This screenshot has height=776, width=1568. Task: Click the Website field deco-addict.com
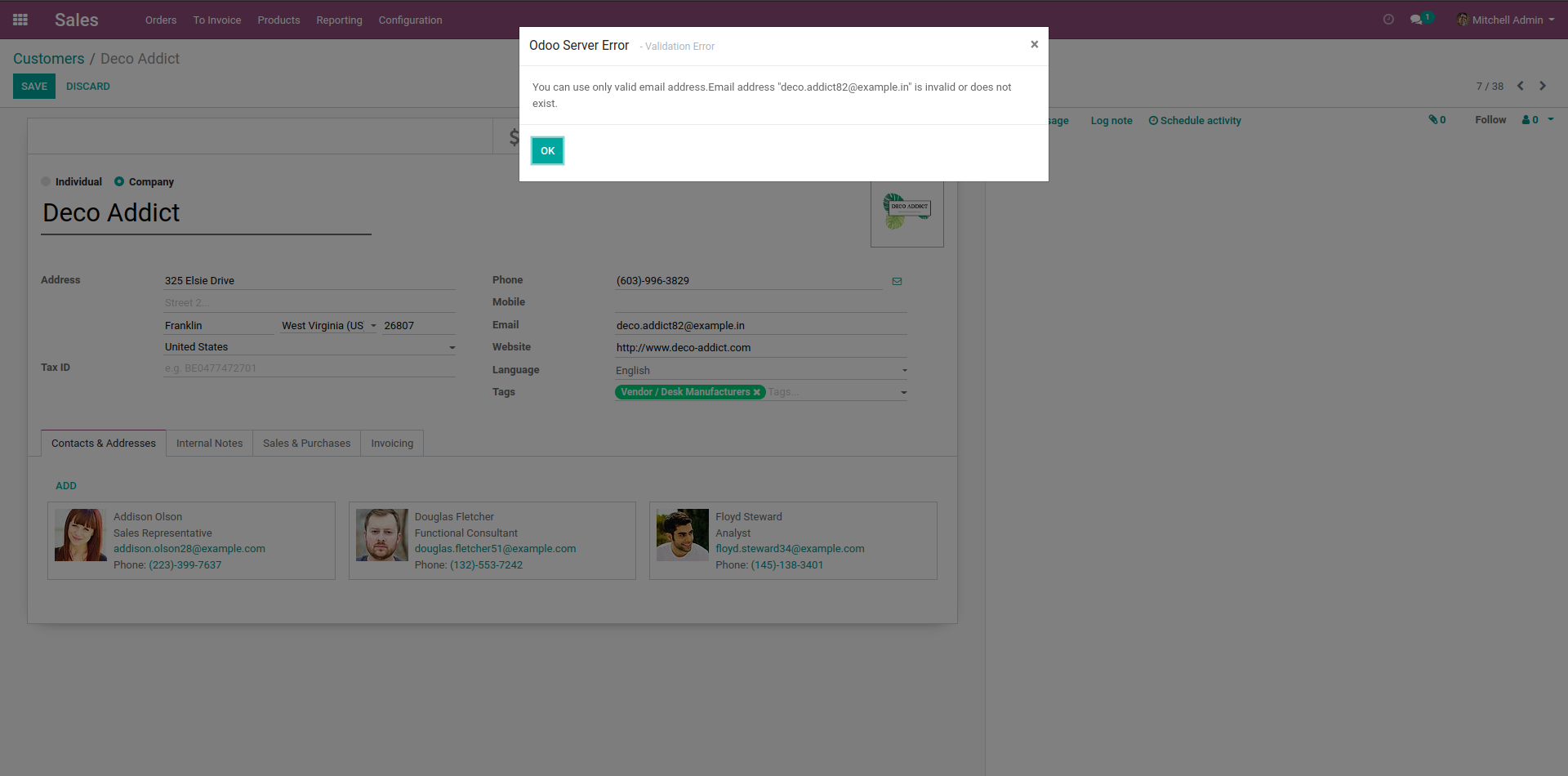[x=761, y=347]
